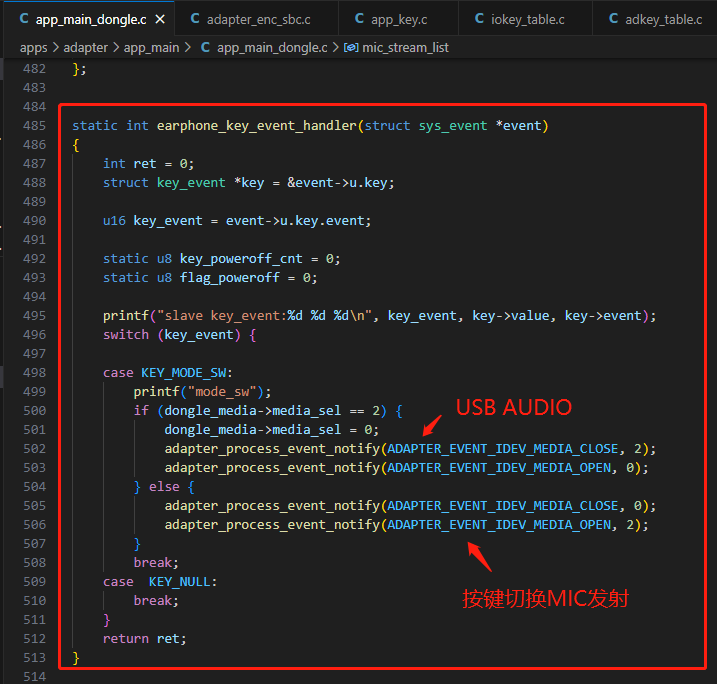The width and height of the screenshot is (717, 684).
Task: Click KEY_NULL case label
Action: (179, 582)
